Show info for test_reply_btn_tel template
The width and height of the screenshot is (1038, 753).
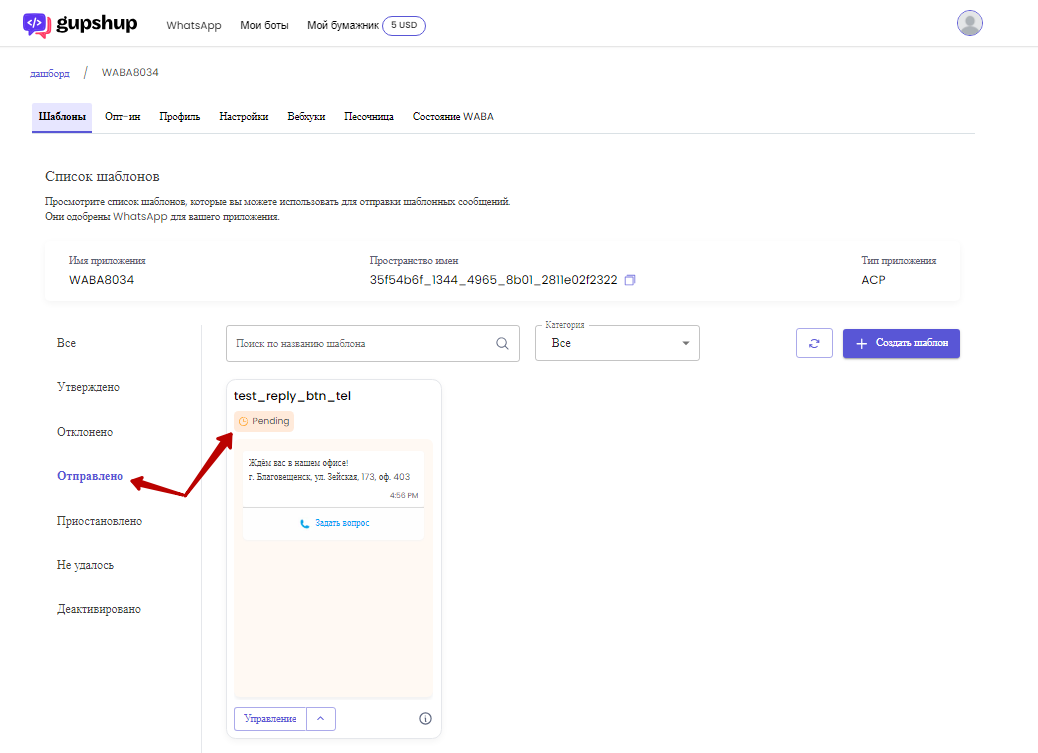426,719
